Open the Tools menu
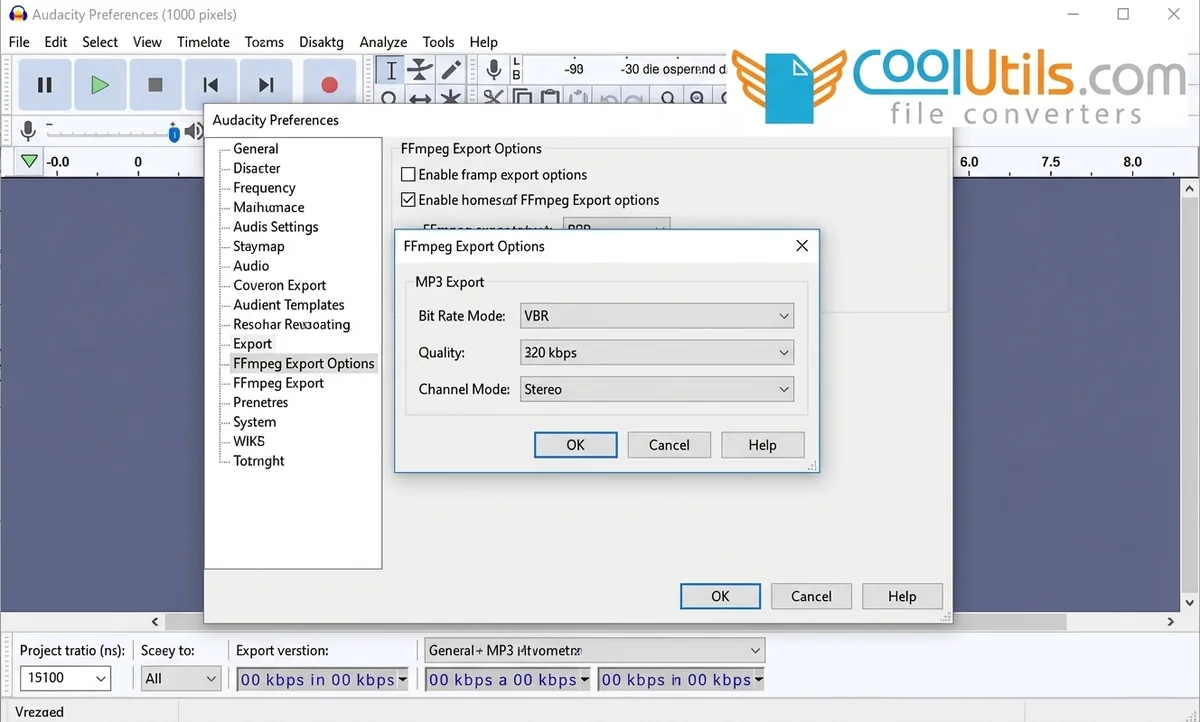 coord(438,42)
